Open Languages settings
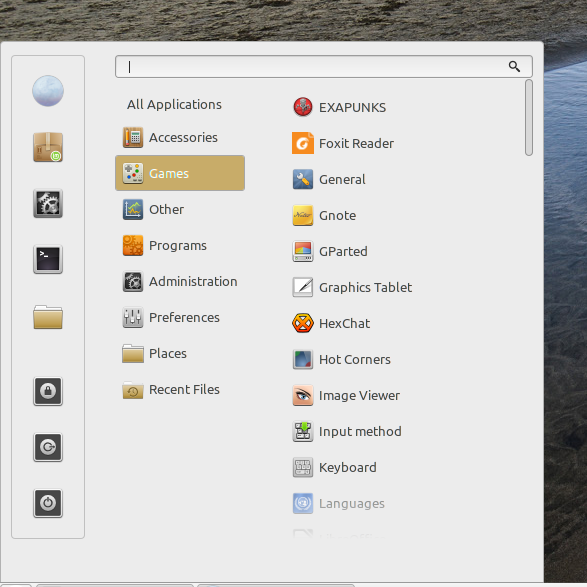 [338, 503]
